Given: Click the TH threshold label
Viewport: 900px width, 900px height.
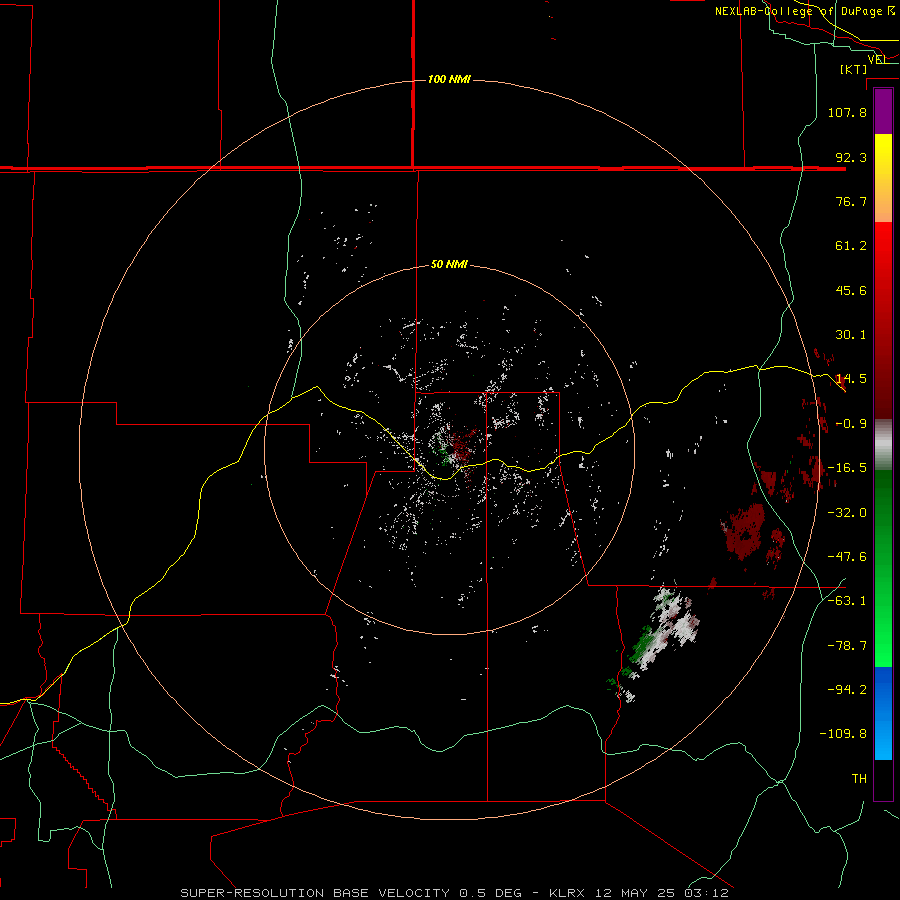Looking at the screenshot, I should click(x=859, y=779).
